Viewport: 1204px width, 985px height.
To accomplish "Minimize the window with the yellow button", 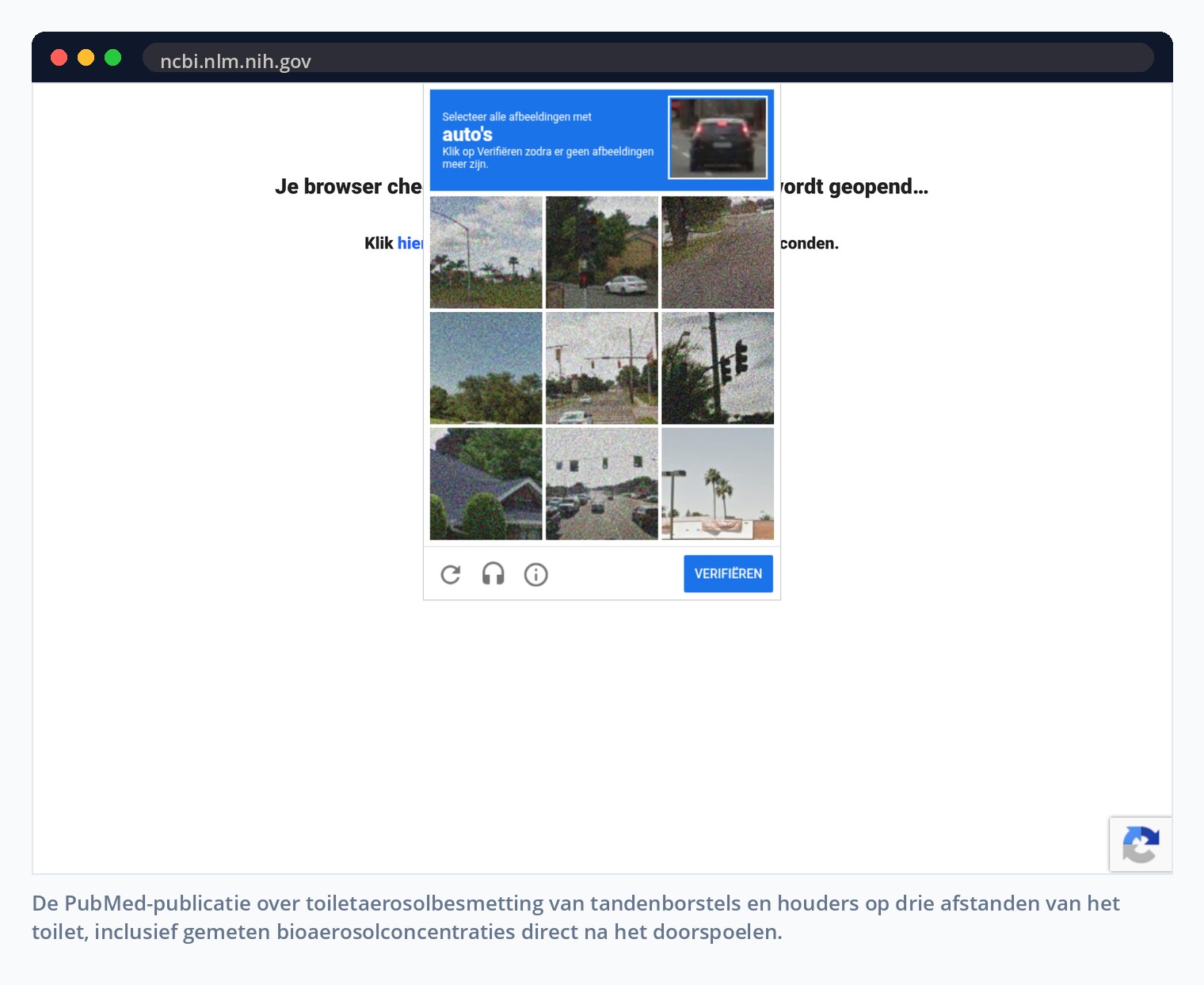I will tap(86, 58).
